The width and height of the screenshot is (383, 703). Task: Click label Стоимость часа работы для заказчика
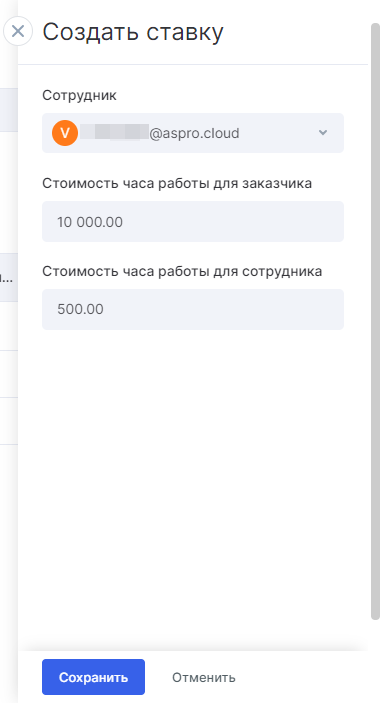[177, 183]
